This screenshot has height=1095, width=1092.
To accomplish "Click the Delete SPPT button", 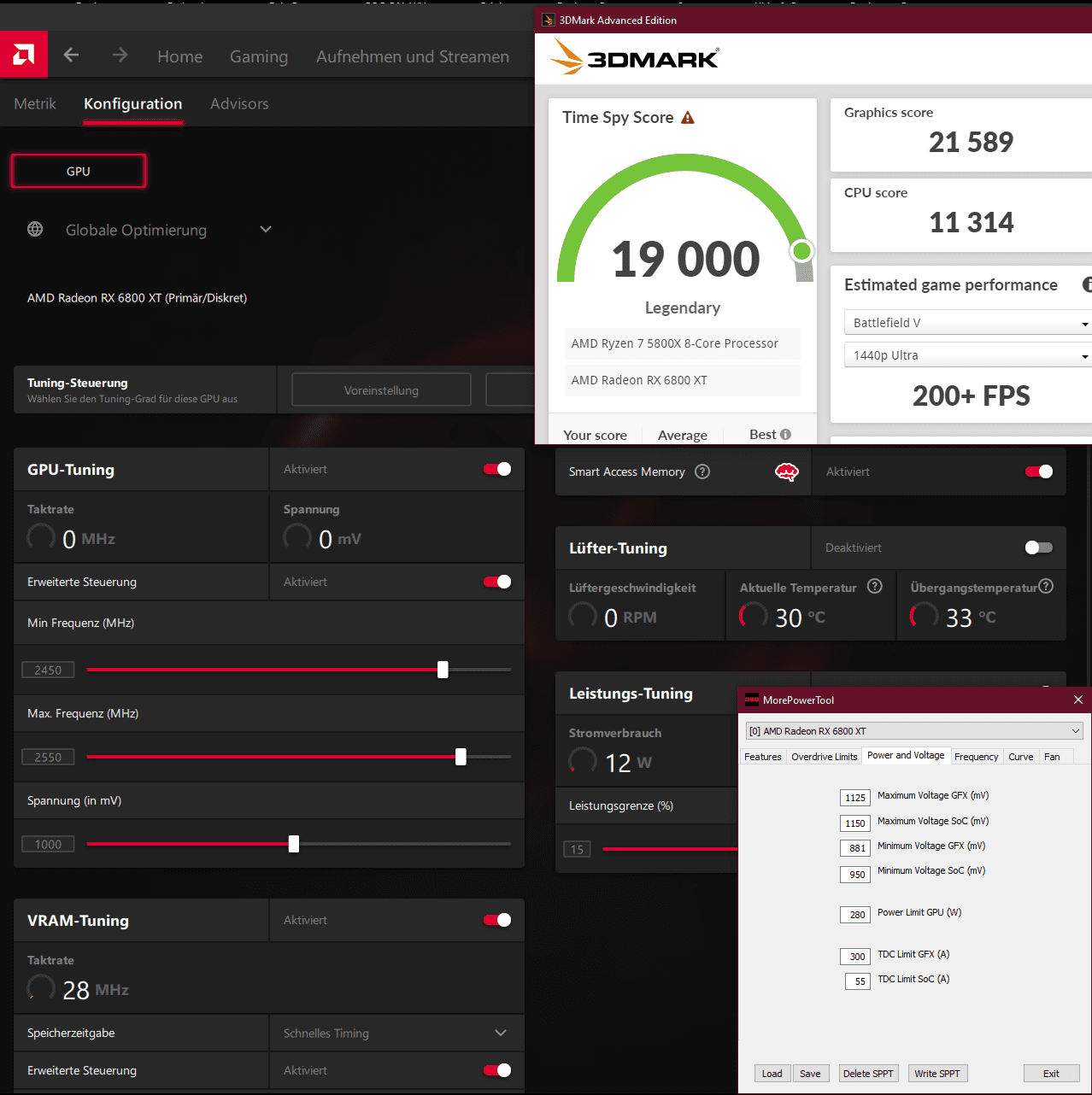I will [x=868, y=1074].
